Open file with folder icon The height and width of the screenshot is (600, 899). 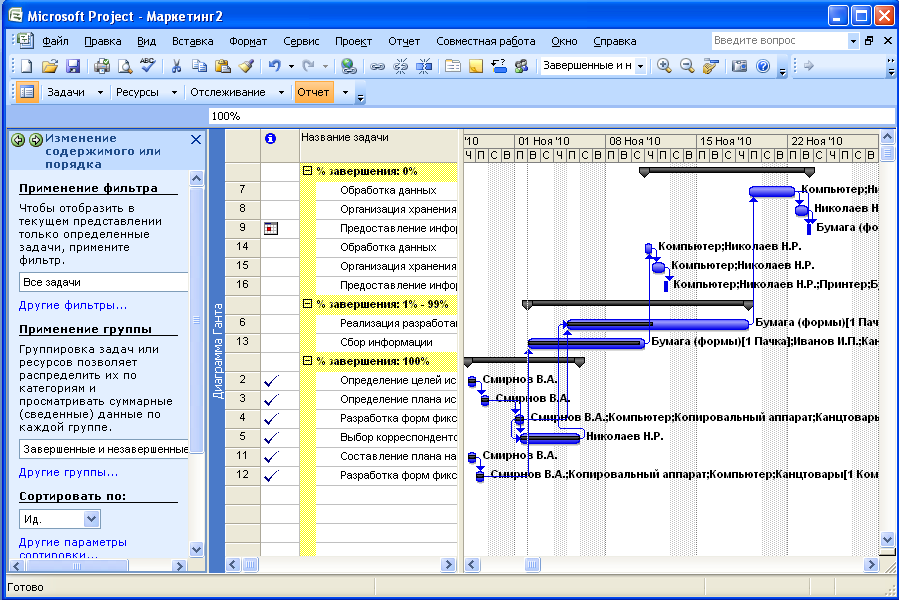[49, 66]
